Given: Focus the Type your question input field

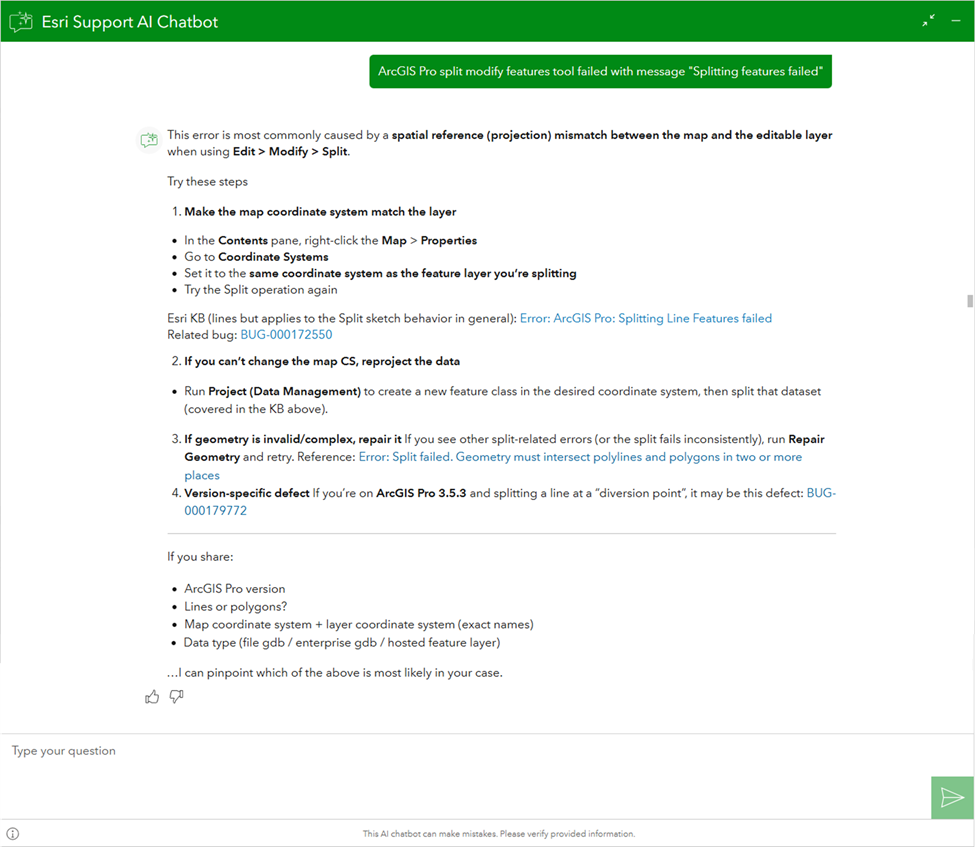Looking at the screenshot, I should (400, 751).
